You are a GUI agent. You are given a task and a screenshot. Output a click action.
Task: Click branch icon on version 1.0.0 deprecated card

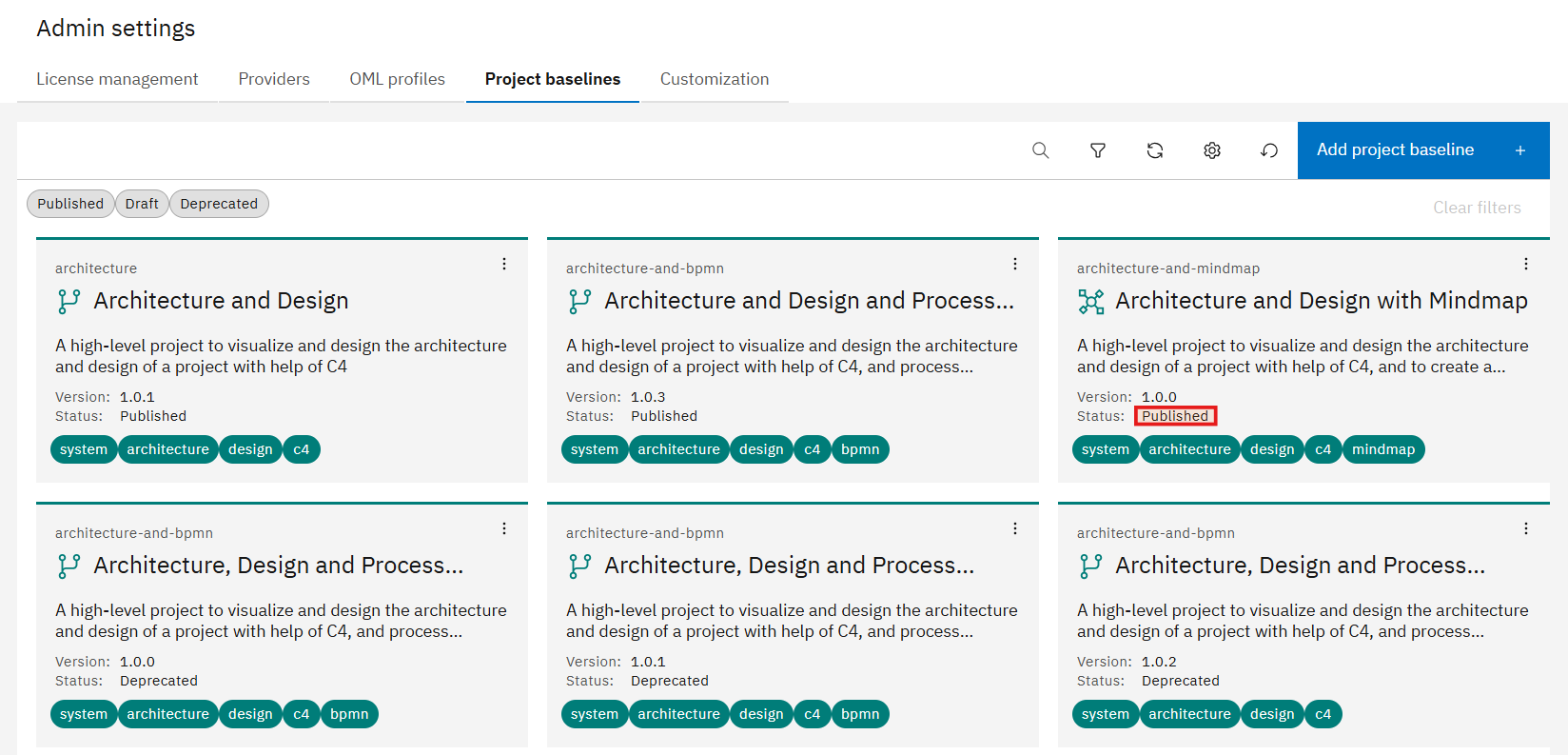(x=69, y=566)
